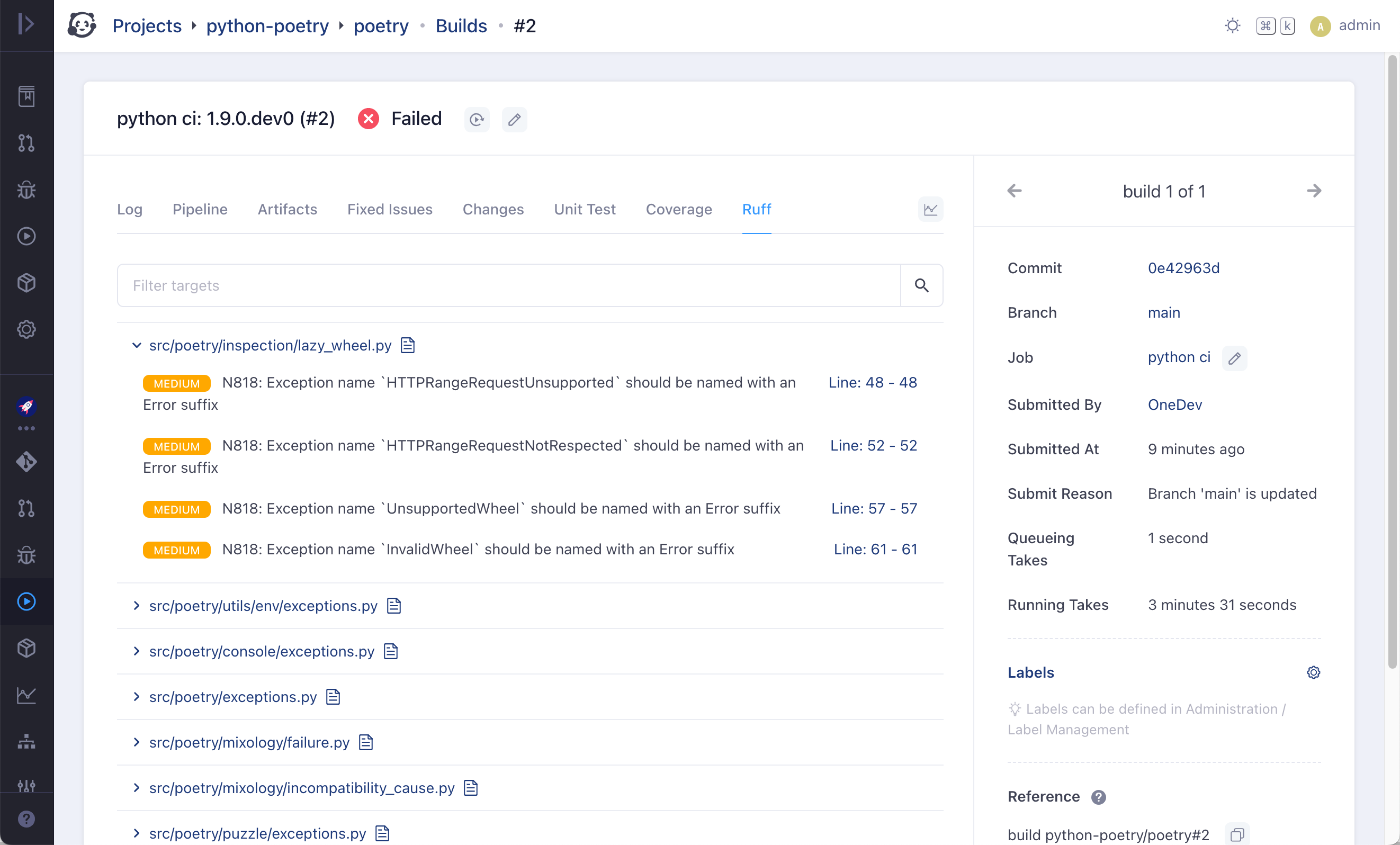Open the Labels gear settings icon
This screenshot has height=845, width=1400.
tap(1313, 672)
